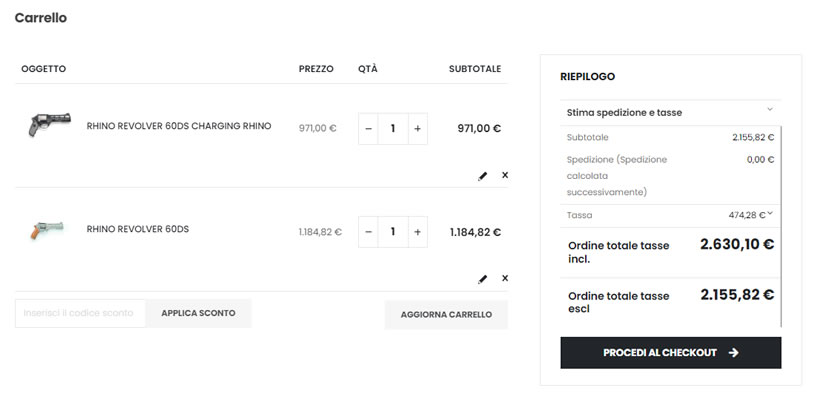Screen dimensions: 815x400
Task: Proceed with PROCEDI AL CHECKOUT button
Action: click(671, 353)
